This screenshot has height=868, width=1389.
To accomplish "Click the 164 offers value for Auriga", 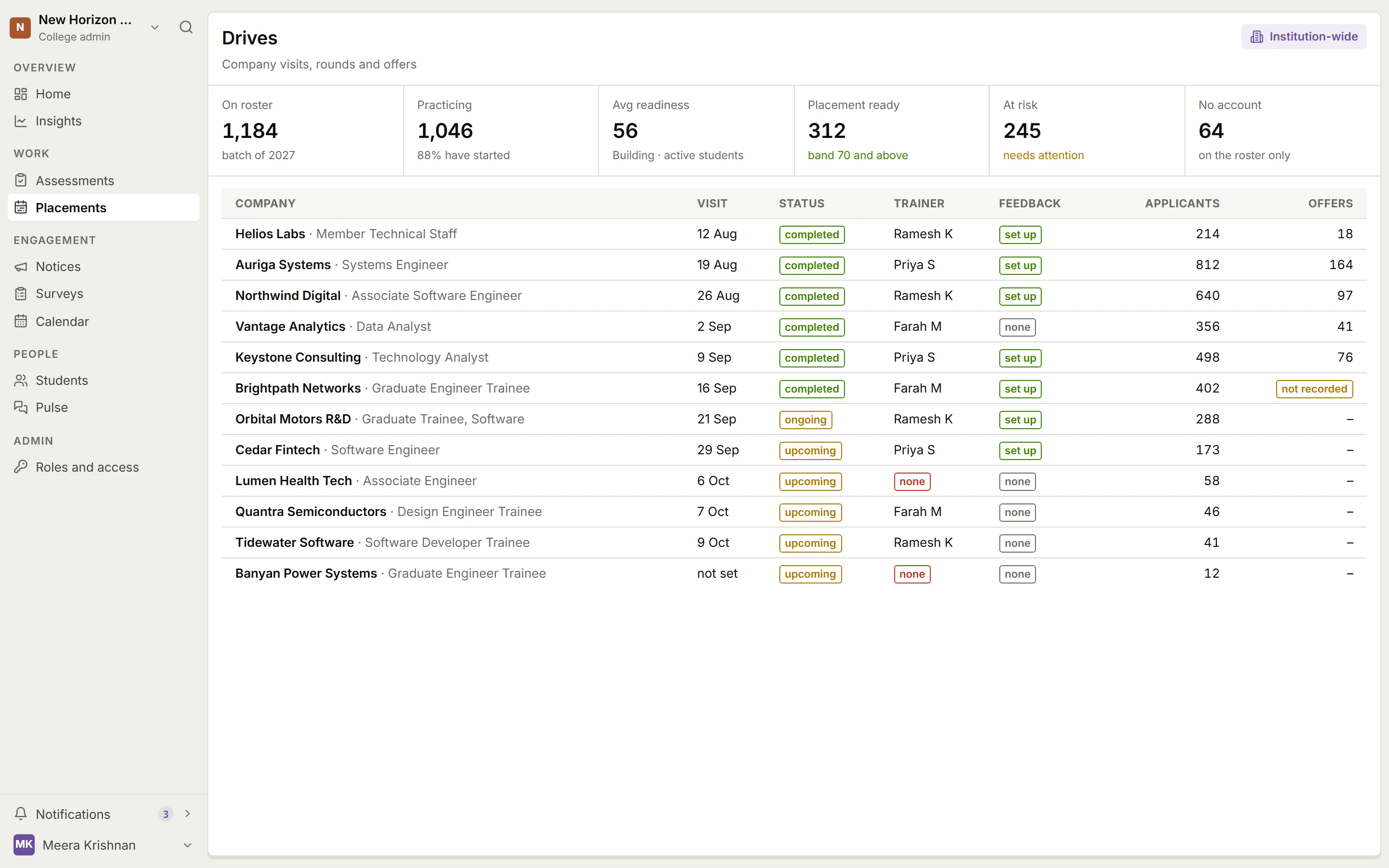I will (x=1341, y=265).
